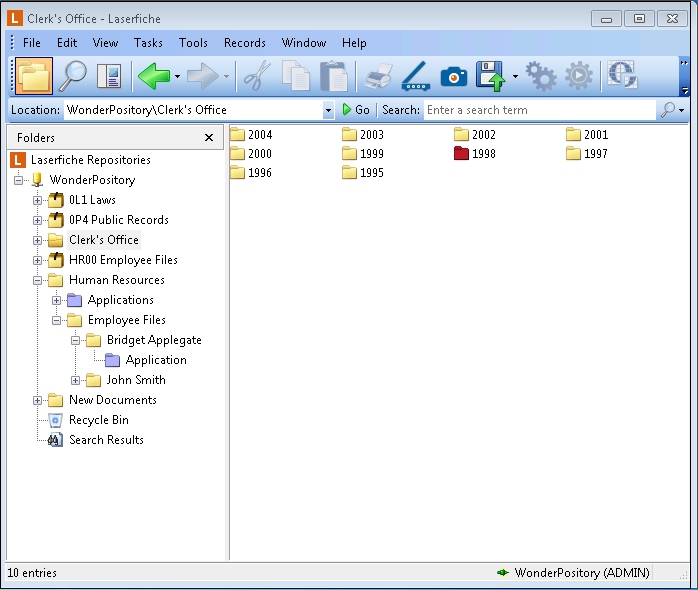Open the import icon dropdown arrow
Image resolution: width=698 pixels, height=590 pixels.
[x=515, y=77]
